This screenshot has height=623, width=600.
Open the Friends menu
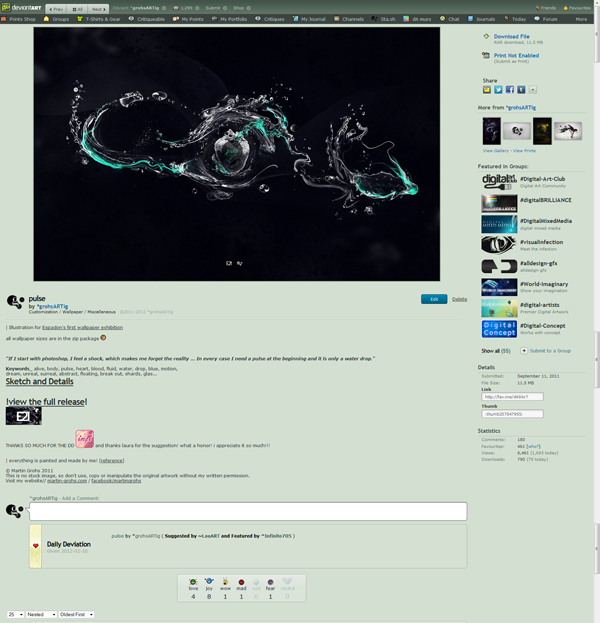(x=546, y=8)
